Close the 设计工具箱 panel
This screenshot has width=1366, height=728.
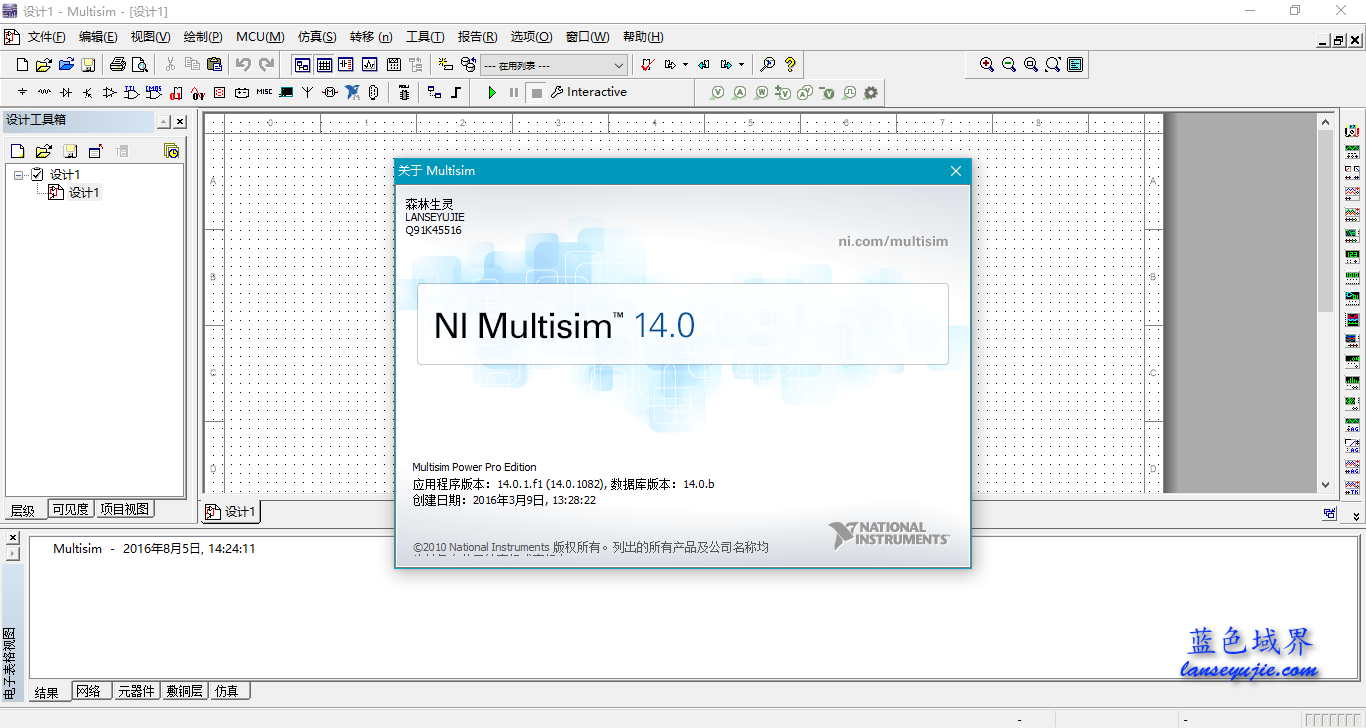[180, 122]
